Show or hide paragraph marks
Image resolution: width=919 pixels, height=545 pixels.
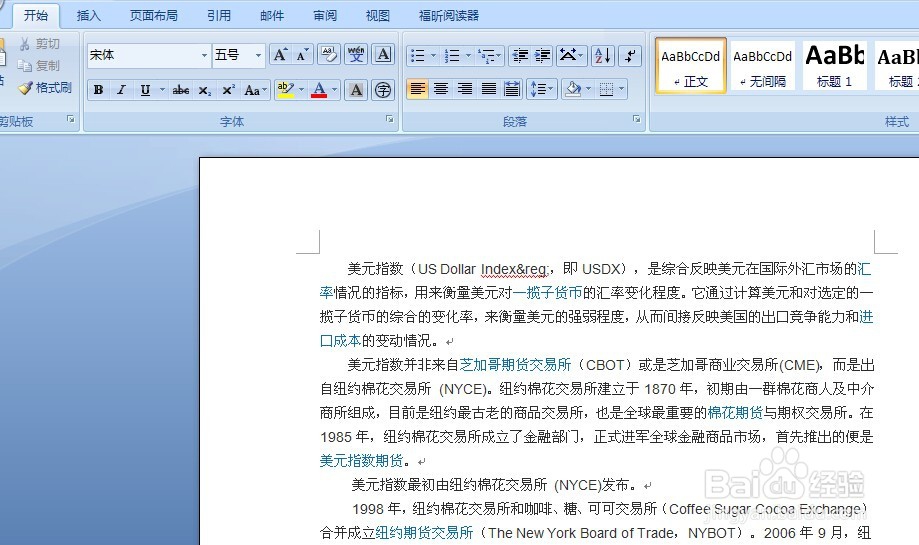point(630,56)
